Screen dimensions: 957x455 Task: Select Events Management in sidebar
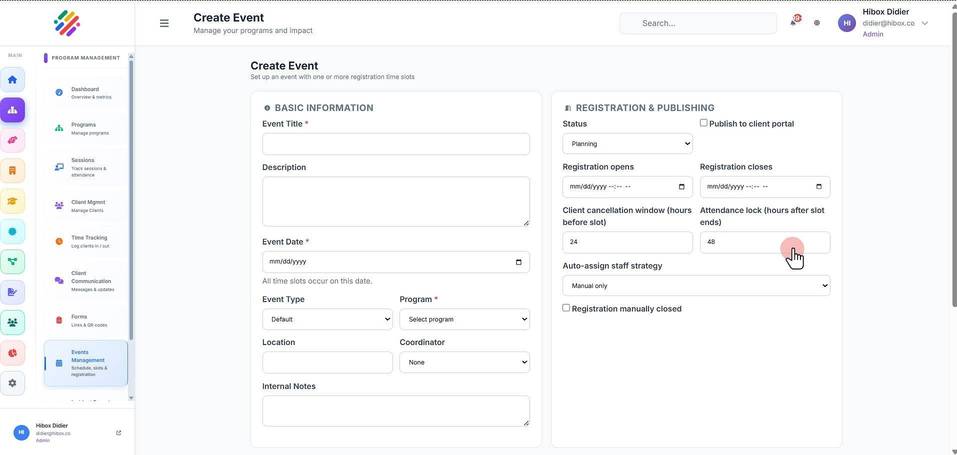point(85,363)
